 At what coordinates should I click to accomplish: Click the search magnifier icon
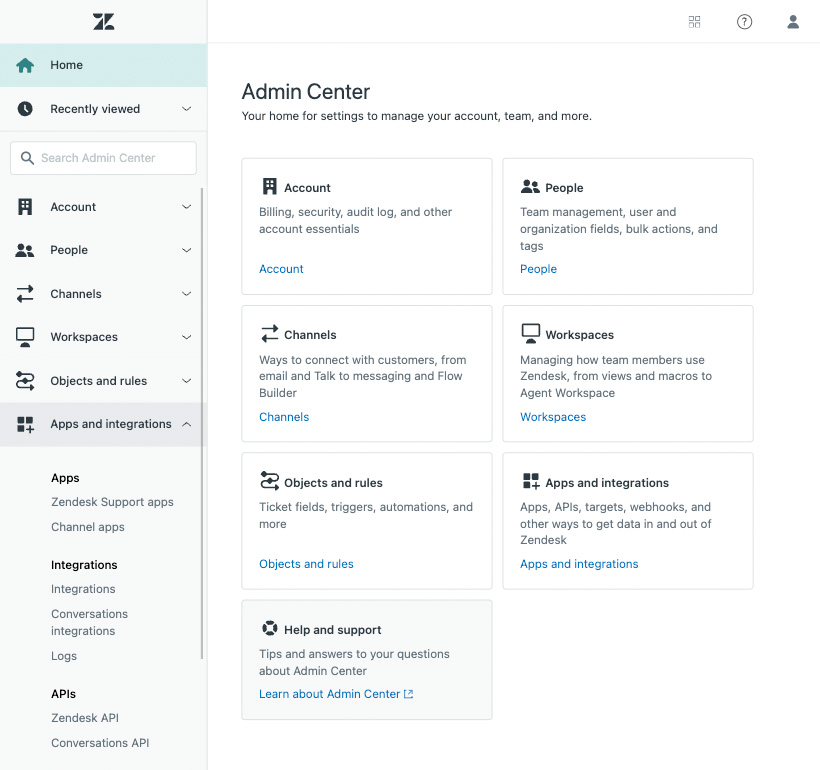pos(27,158)
